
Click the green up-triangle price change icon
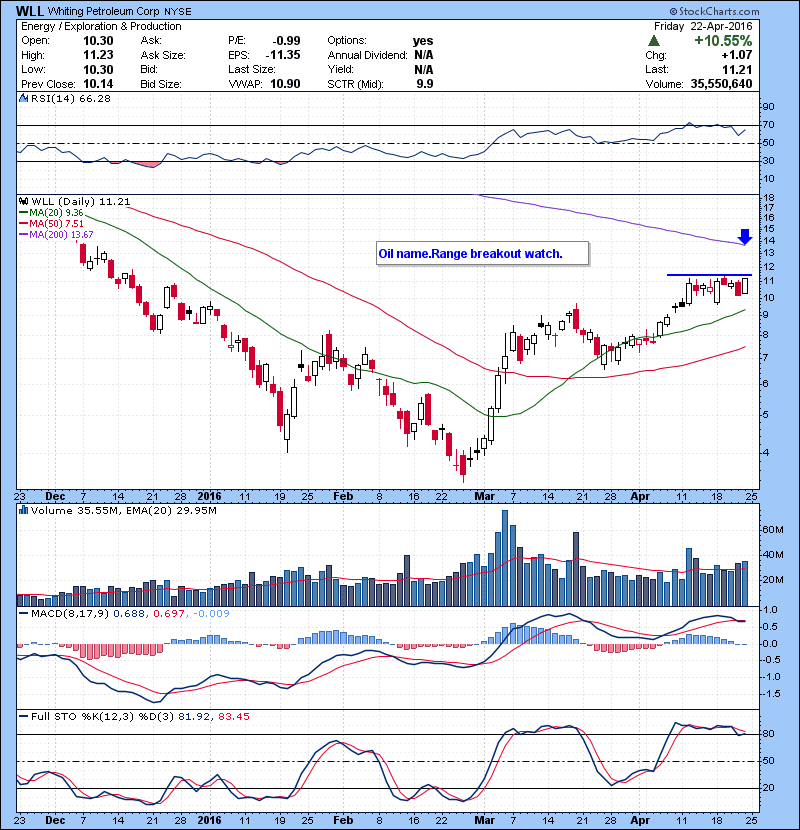tap(654, 41)
